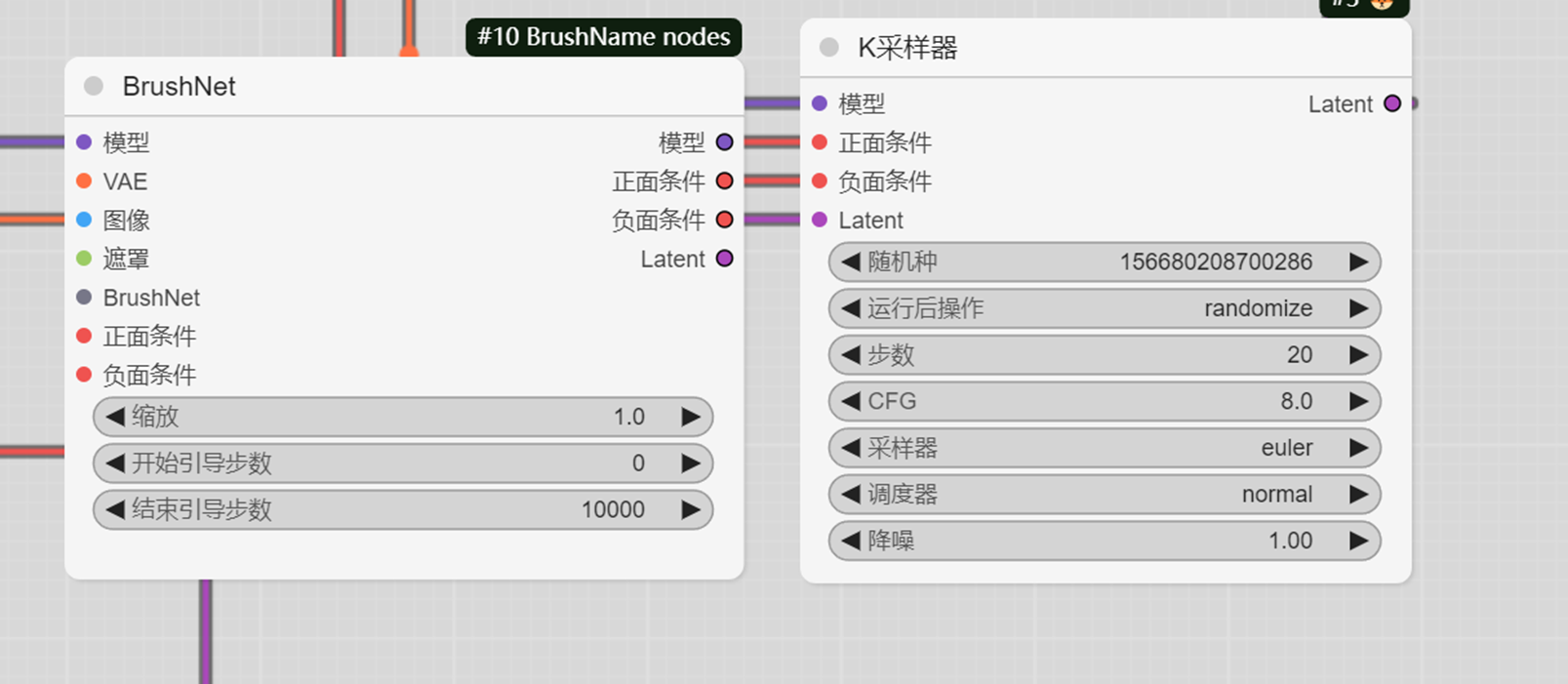Click K采样器 正面条件 input socket
This screenshot has width=1568, height=684.
click(x=820, y=142)
